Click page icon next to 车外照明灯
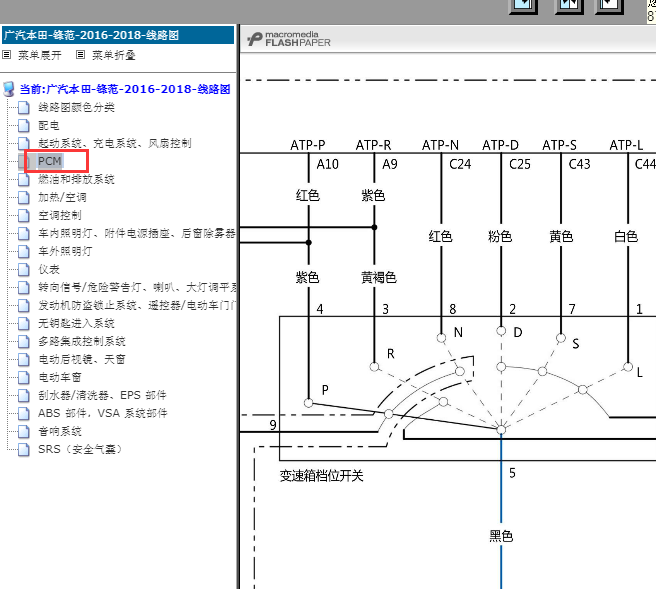The image size is (656, 589). (x=24, y=251)
